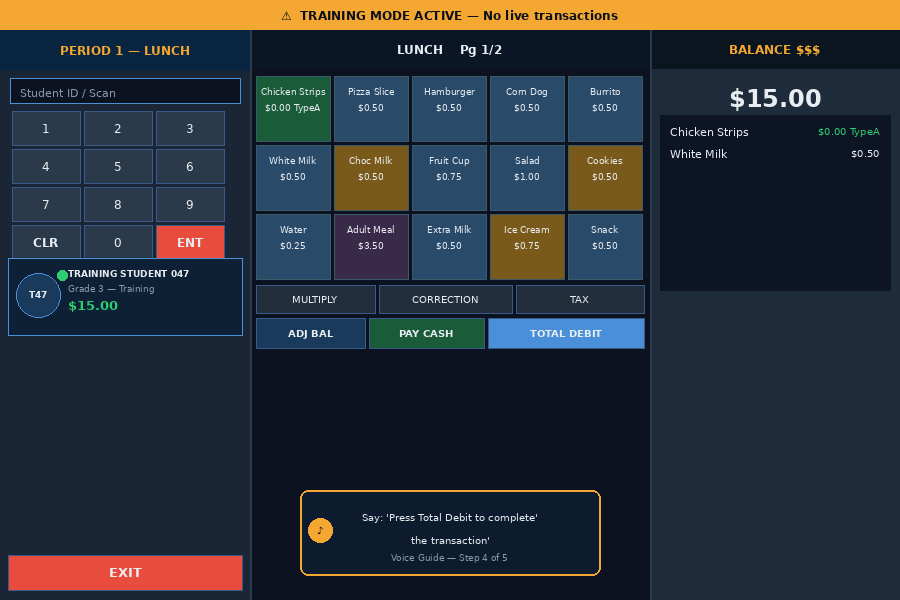Select Chicken Strips line in the receipt

(x=775, y=132)
